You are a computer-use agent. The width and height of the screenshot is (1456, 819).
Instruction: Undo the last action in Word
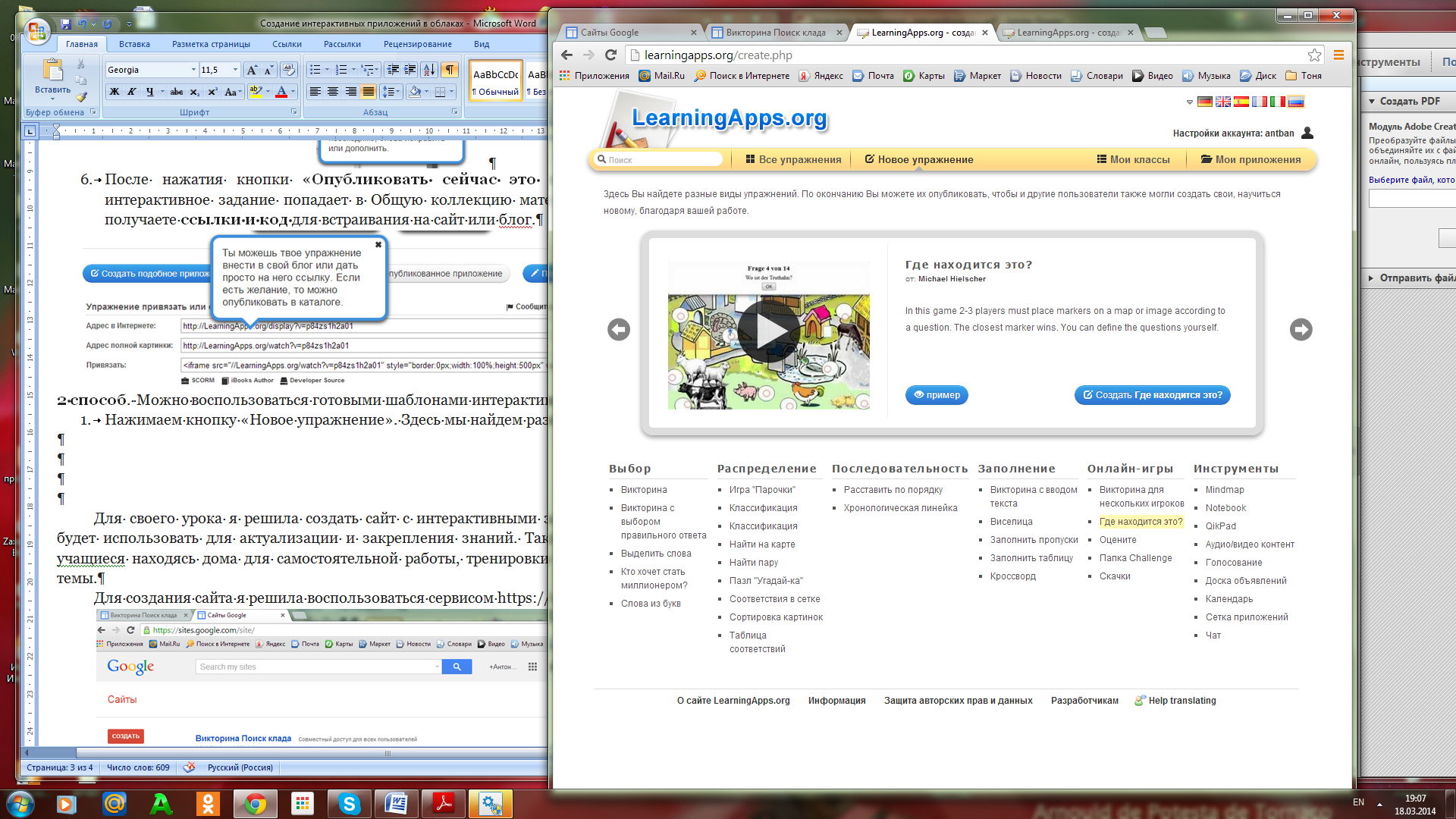[x=82, y=24]
